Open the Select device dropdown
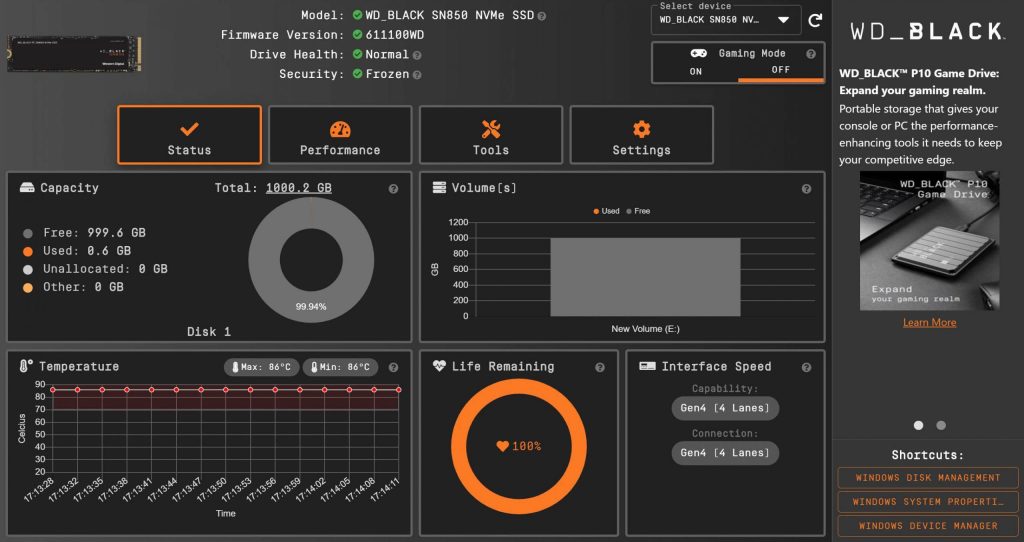The image size is (1024, 542). (x=726, y=20)
